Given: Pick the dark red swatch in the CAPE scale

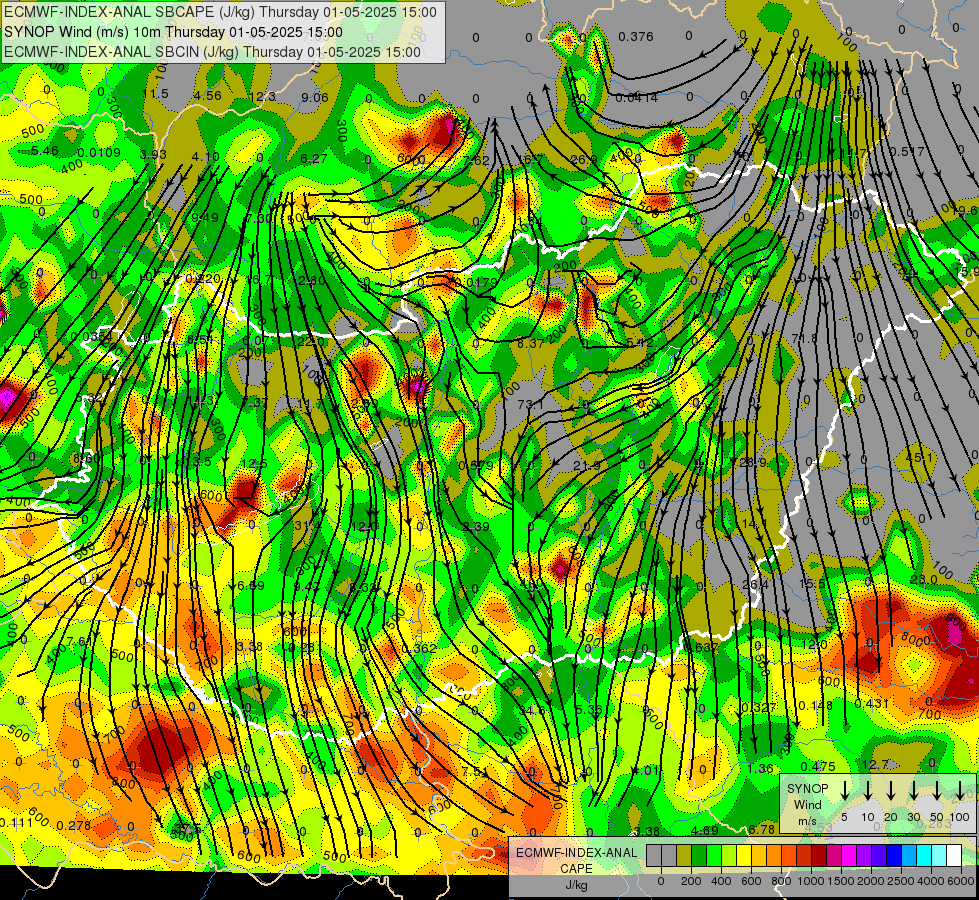Looking at the screenshot, I should pos(819,855).
